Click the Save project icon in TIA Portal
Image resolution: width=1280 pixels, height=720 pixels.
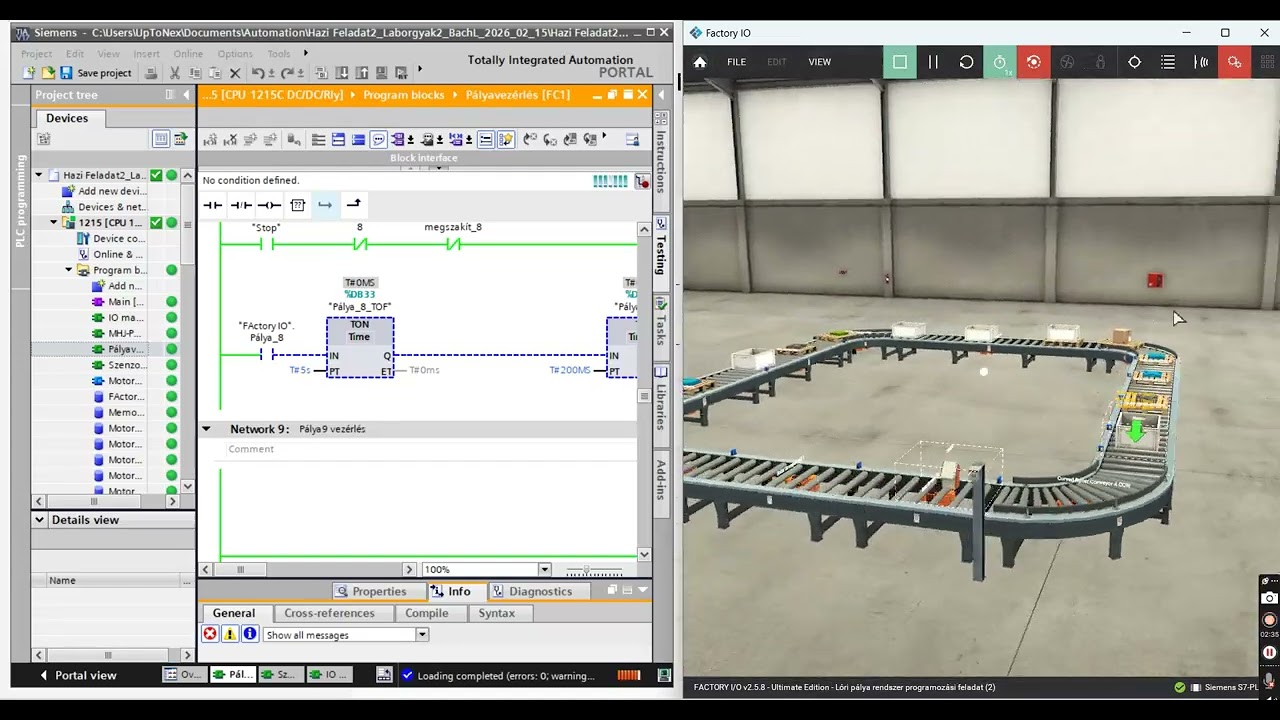[x=66, y=73]
